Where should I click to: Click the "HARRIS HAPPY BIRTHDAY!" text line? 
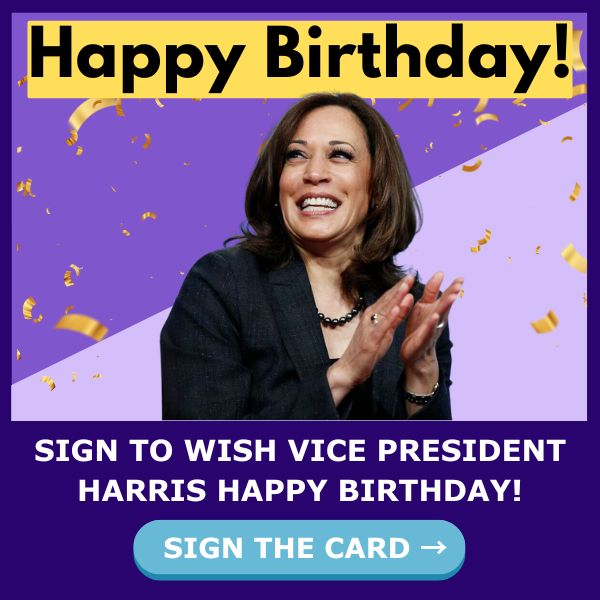point(300,490)
